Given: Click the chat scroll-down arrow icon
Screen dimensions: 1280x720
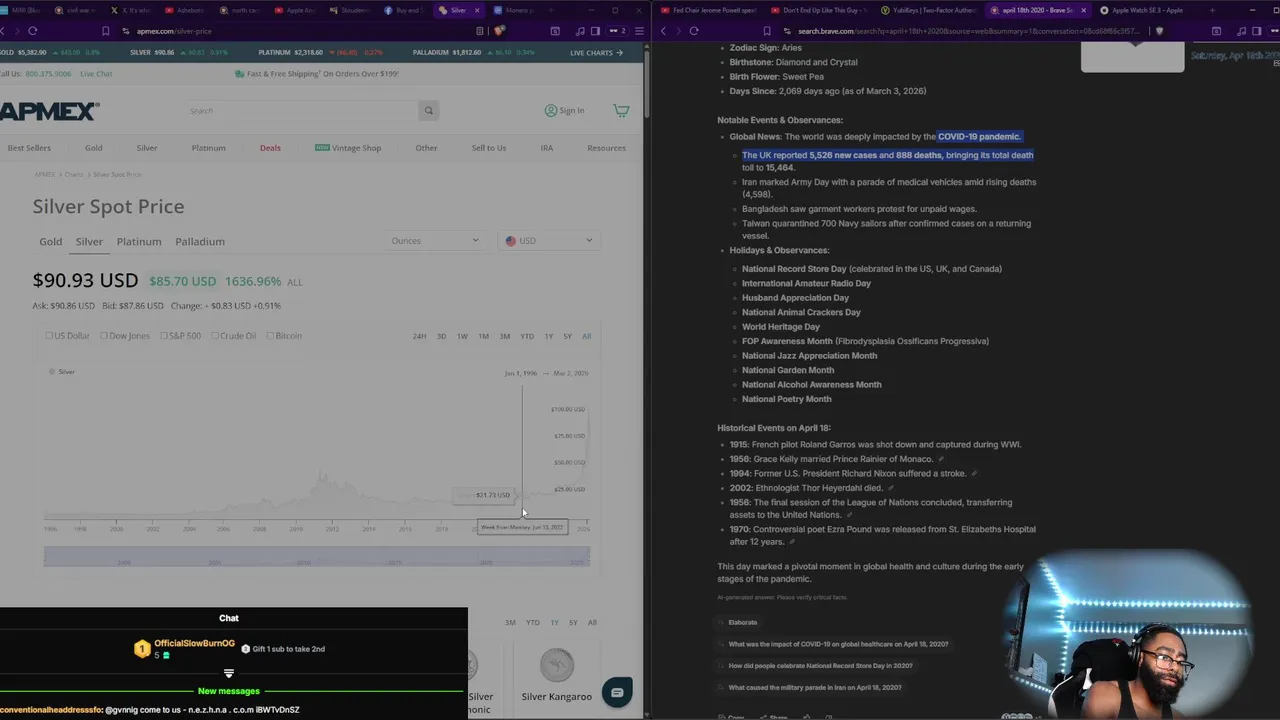Looking at the screenshot, I should pos(229,673).
